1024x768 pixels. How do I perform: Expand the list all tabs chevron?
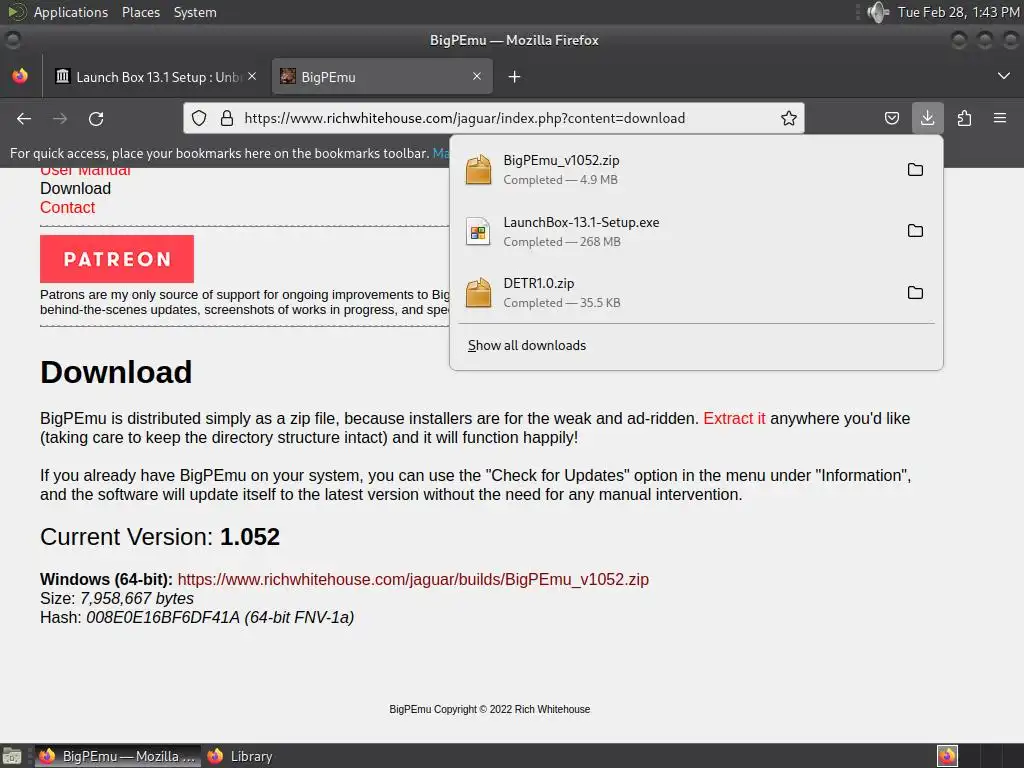[1004, 76]
